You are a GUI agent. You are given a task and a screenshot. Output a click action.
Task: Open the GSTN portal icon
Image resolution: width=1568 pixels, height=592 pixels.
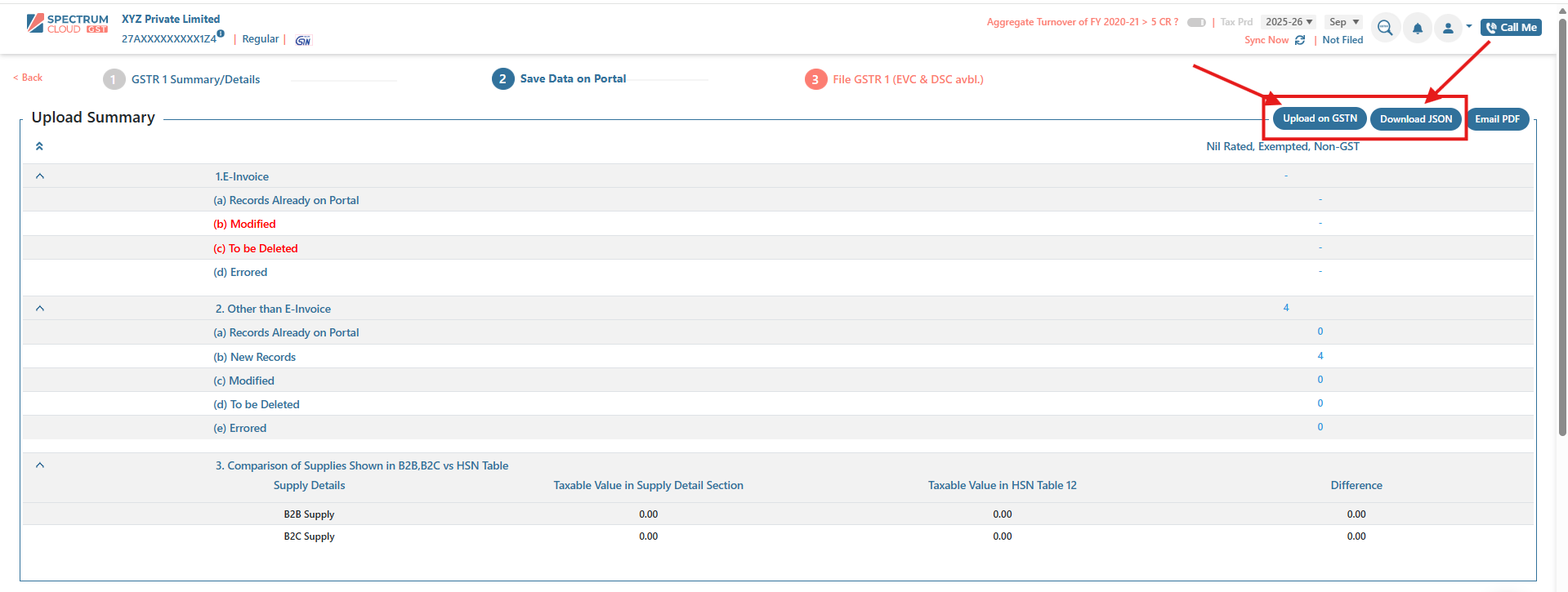pos(303,40)
